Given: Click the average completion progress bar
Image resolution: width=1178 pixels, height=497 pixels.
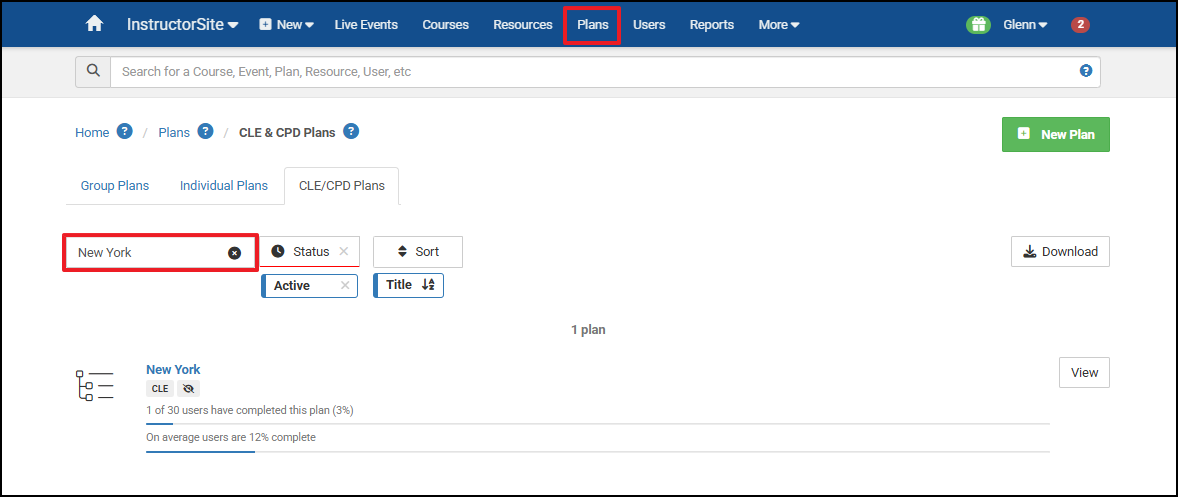Looking at the screenshot, I should [597, 451].
